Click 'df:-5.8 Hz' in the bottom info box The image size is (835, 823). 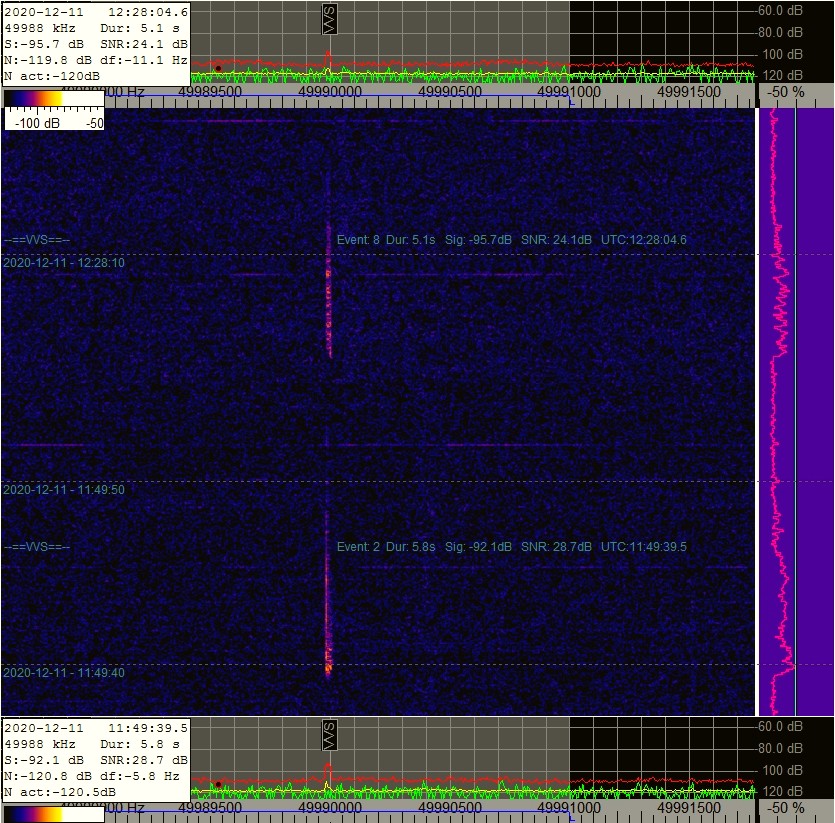coord(140,776)
